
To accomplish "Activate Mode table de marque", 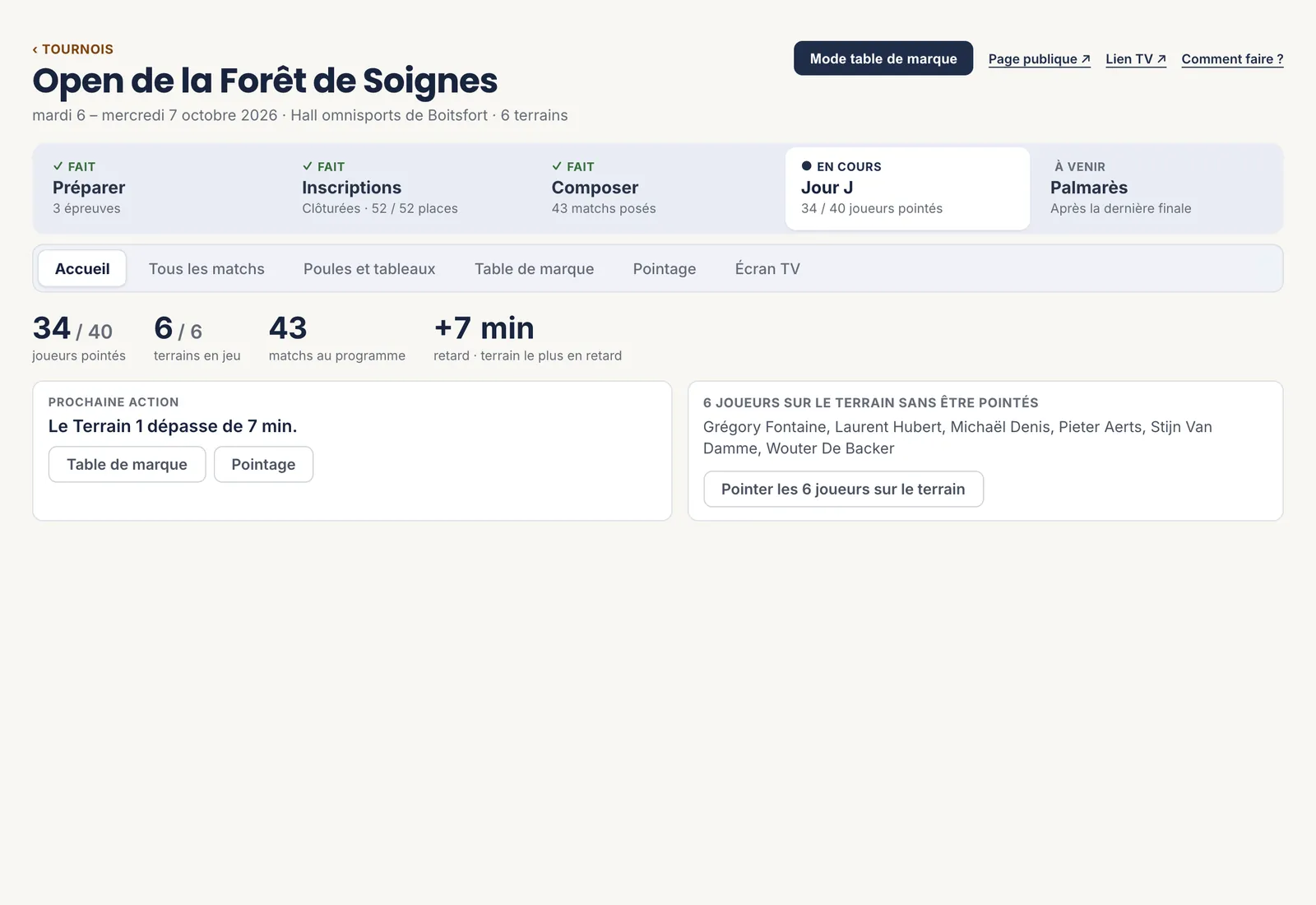I will point(883,58).
